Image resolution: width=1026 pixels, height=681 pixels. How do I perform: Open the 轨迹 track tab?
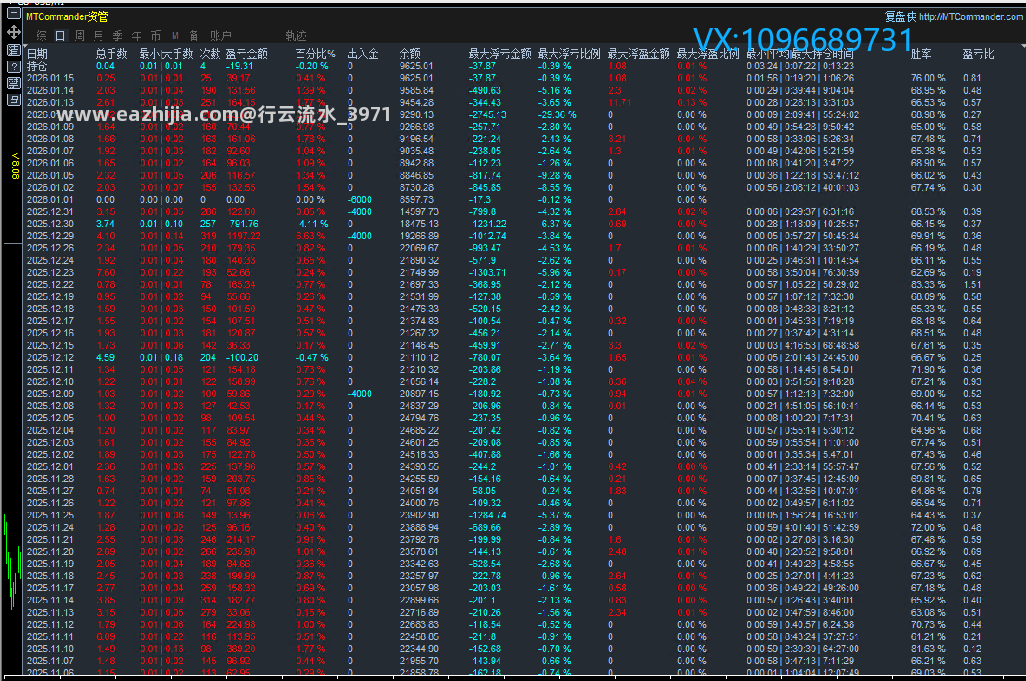click(x=296, y=35)
